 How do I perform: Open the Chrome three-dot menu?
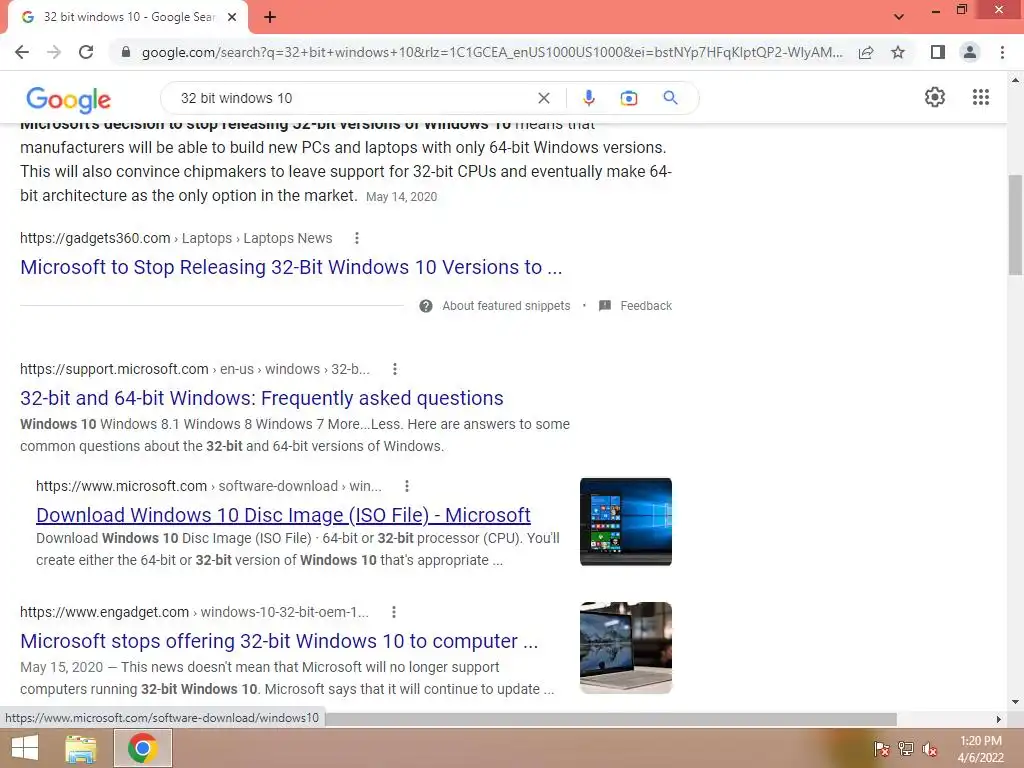pos(1002,52)
